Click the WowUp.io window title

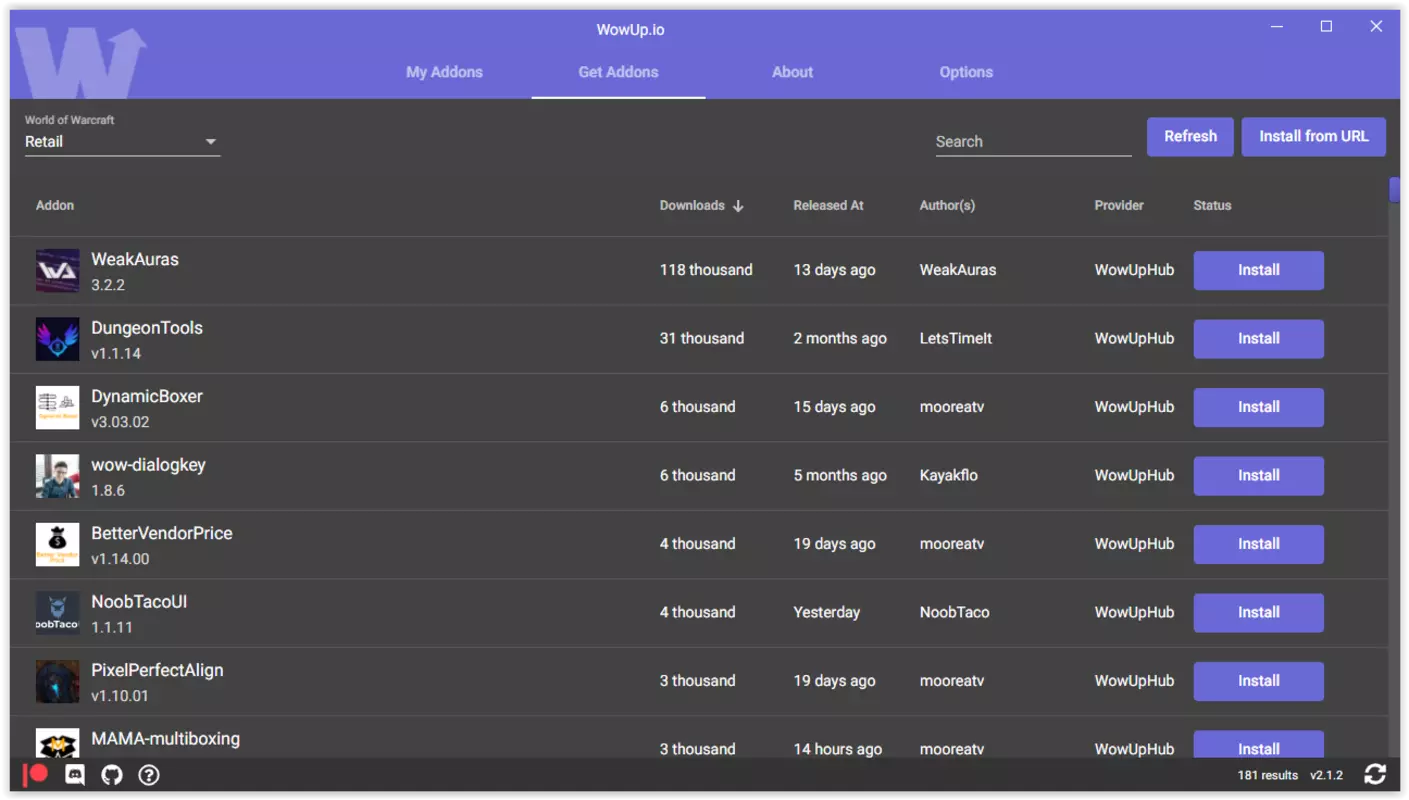(x=630, y=30)
